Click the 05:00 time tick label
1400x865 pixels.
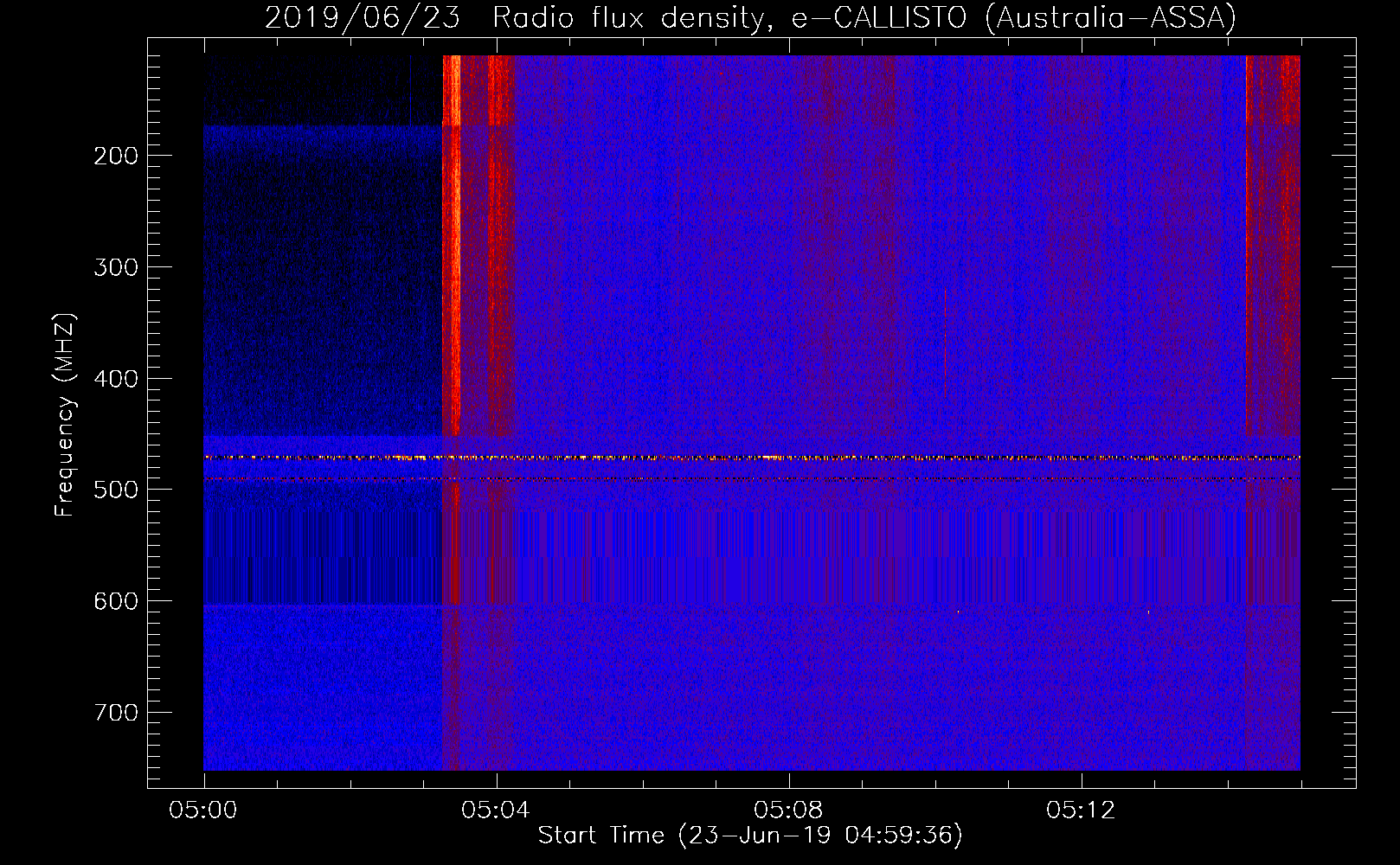coord(203,811)
